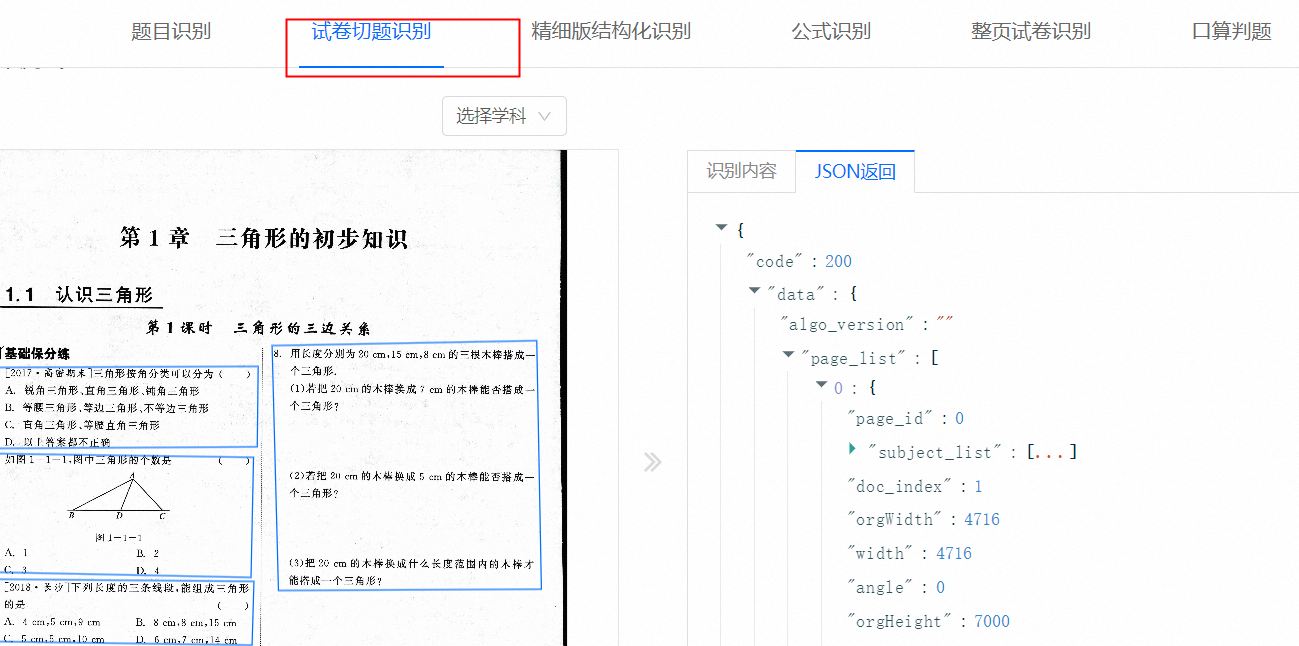
Task: Select the 2017 triangle classification question box
Action: pyautogui.click(x=127, y=406)
